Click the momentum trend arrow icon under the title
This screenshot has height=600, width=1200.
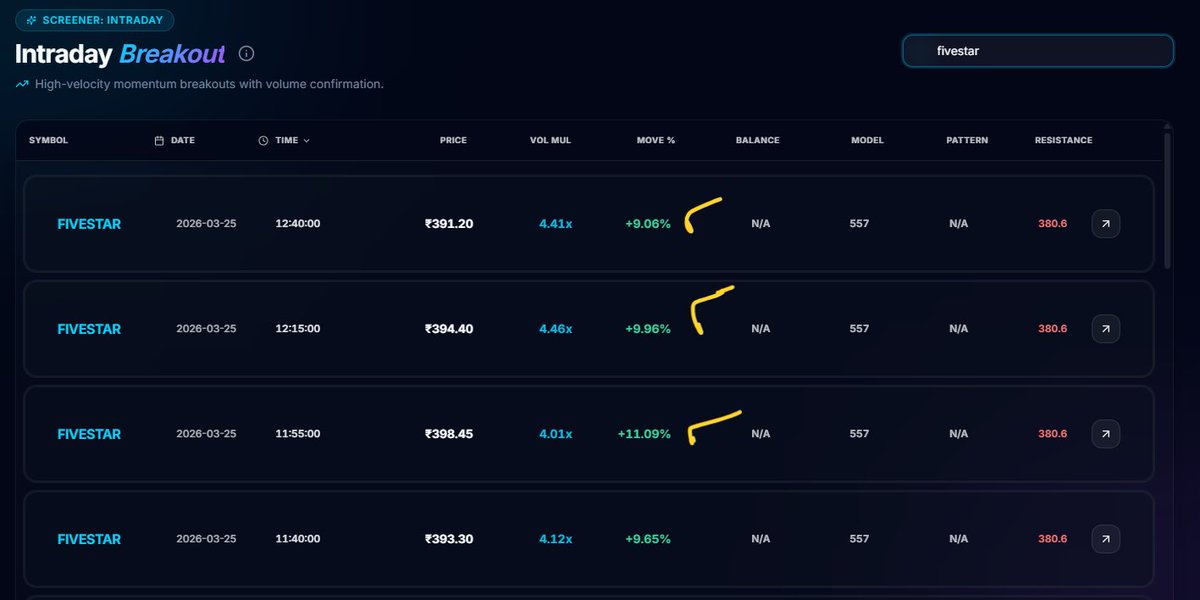tap(20, 84)
